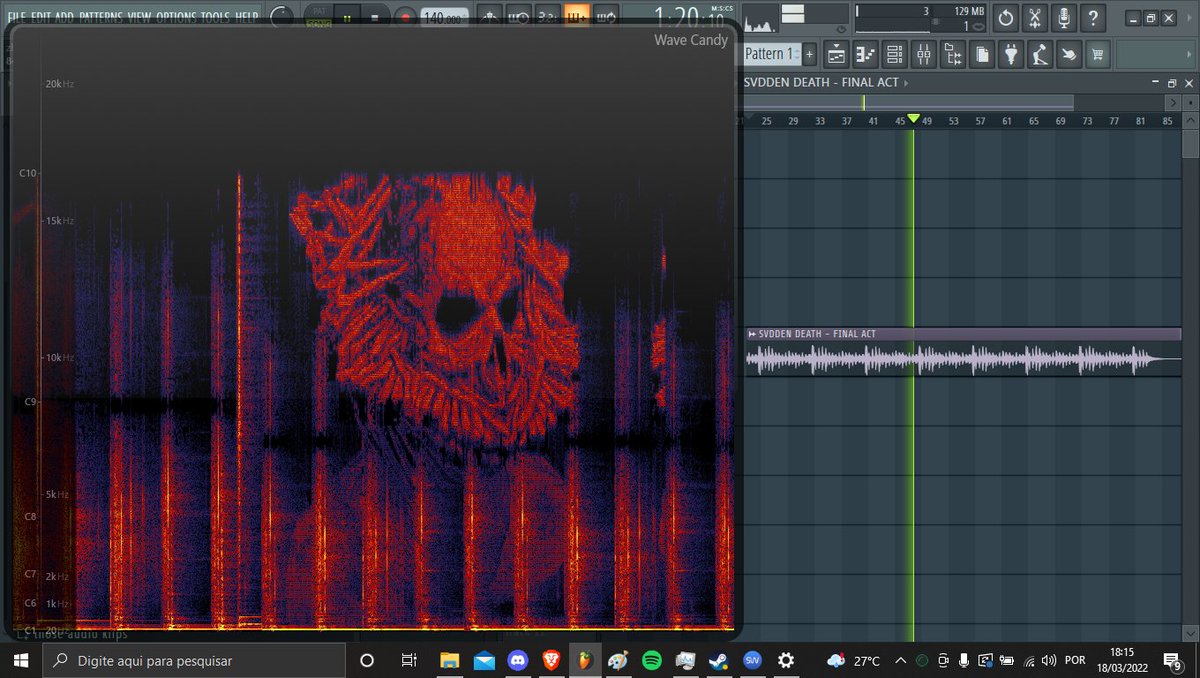Open the PATTERNS menu
This screenshot has width=1200, height=678.
coord(101,17)
